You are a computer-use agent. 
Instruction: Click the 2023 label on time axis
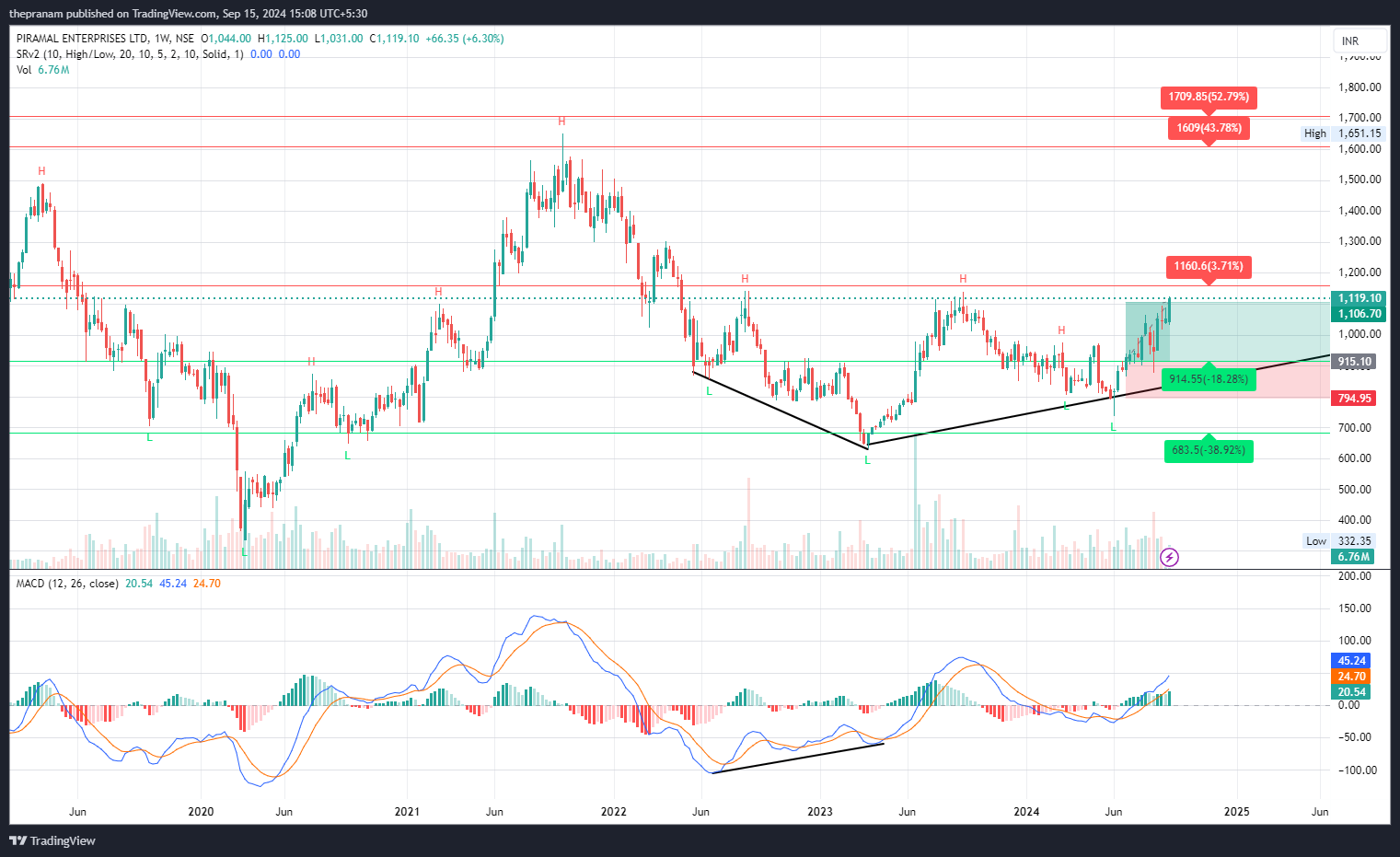pyautogui.click(x=819, y=812)
